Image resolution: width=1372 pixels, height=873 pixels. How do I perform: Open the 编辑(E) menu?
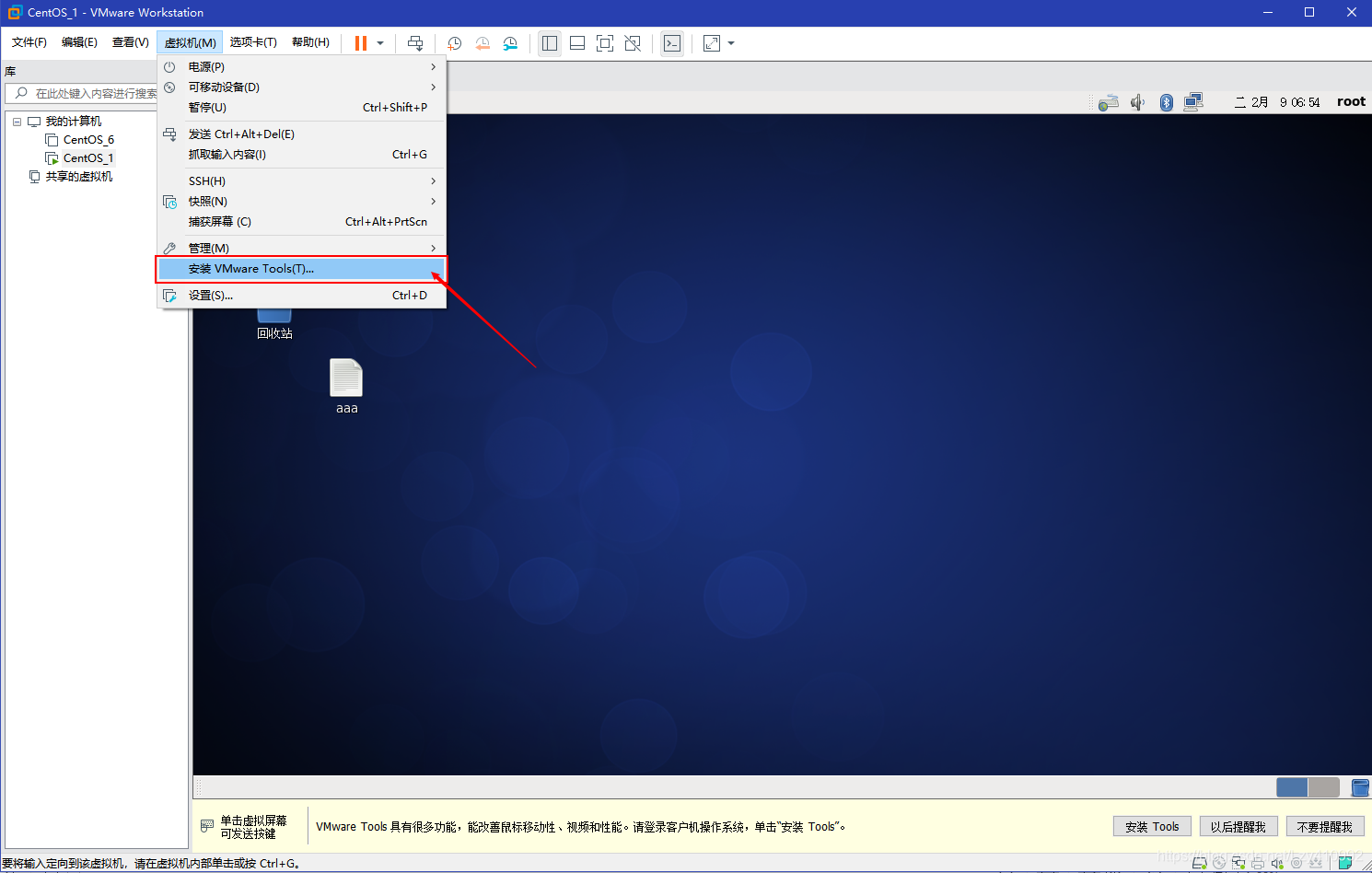pyautogui.click(x=79, y=42)
